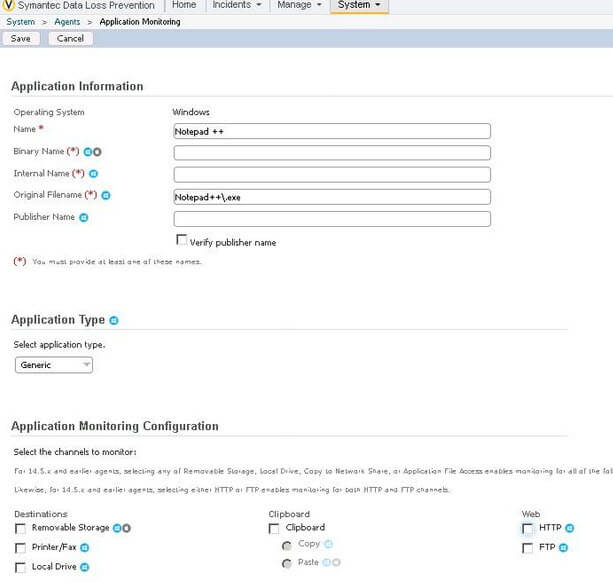This screenshot has width=613, height=583.
Task: Expand the Incidents menu
Action: [237, 5]
